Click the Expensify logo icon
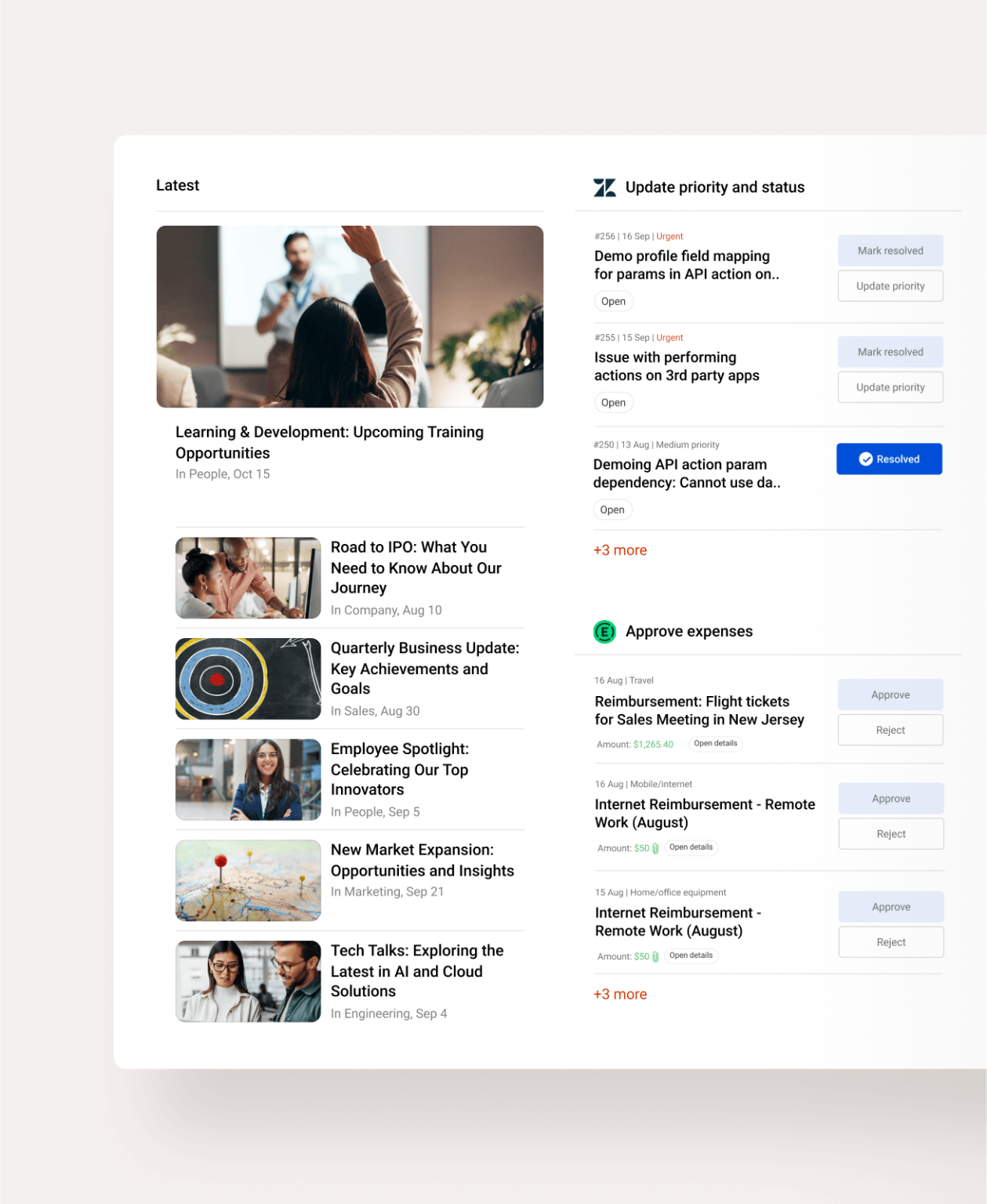987x1204 pixels. 604,631
